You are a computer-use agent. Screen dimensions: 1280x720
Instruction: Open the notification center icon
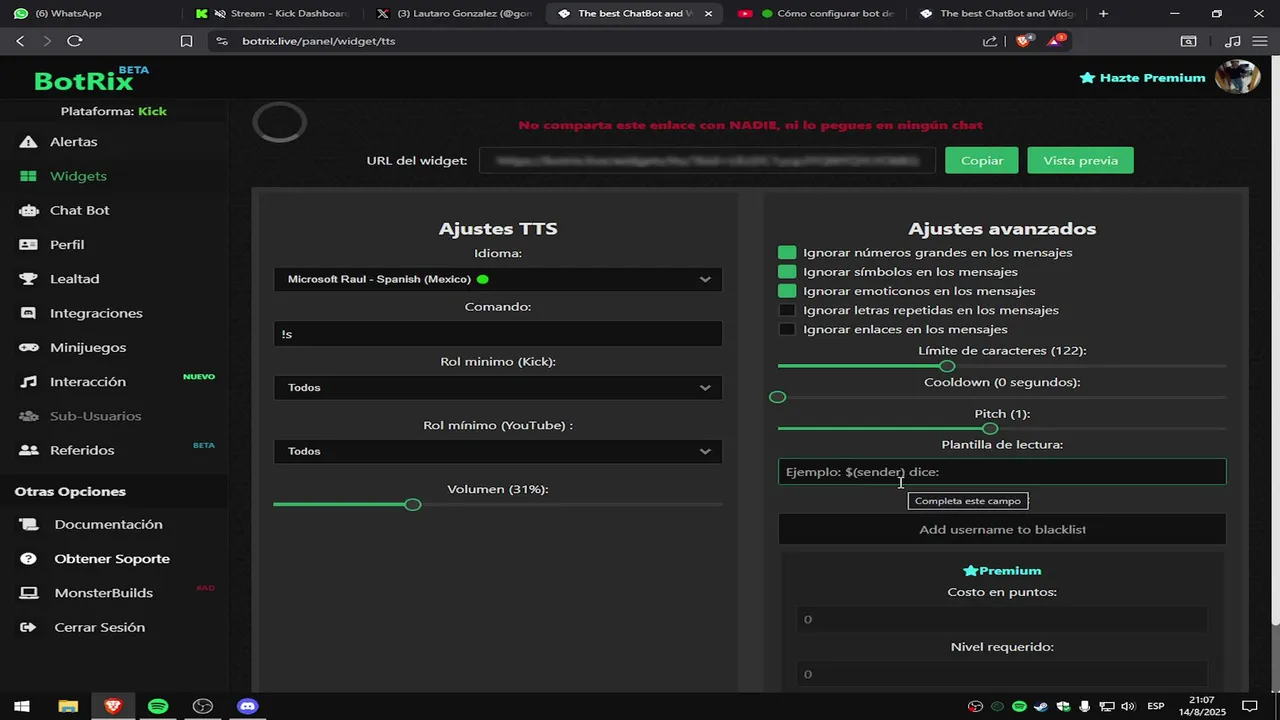(x=1249, y=706)
